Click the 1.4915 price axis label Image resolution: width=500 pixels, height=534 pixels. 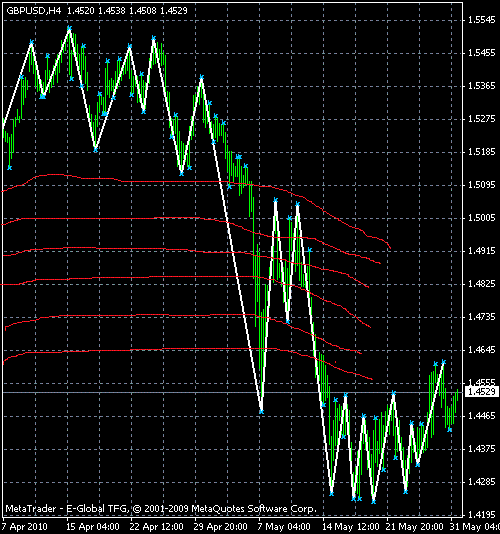pyautogui.click(x=482, y=251)
